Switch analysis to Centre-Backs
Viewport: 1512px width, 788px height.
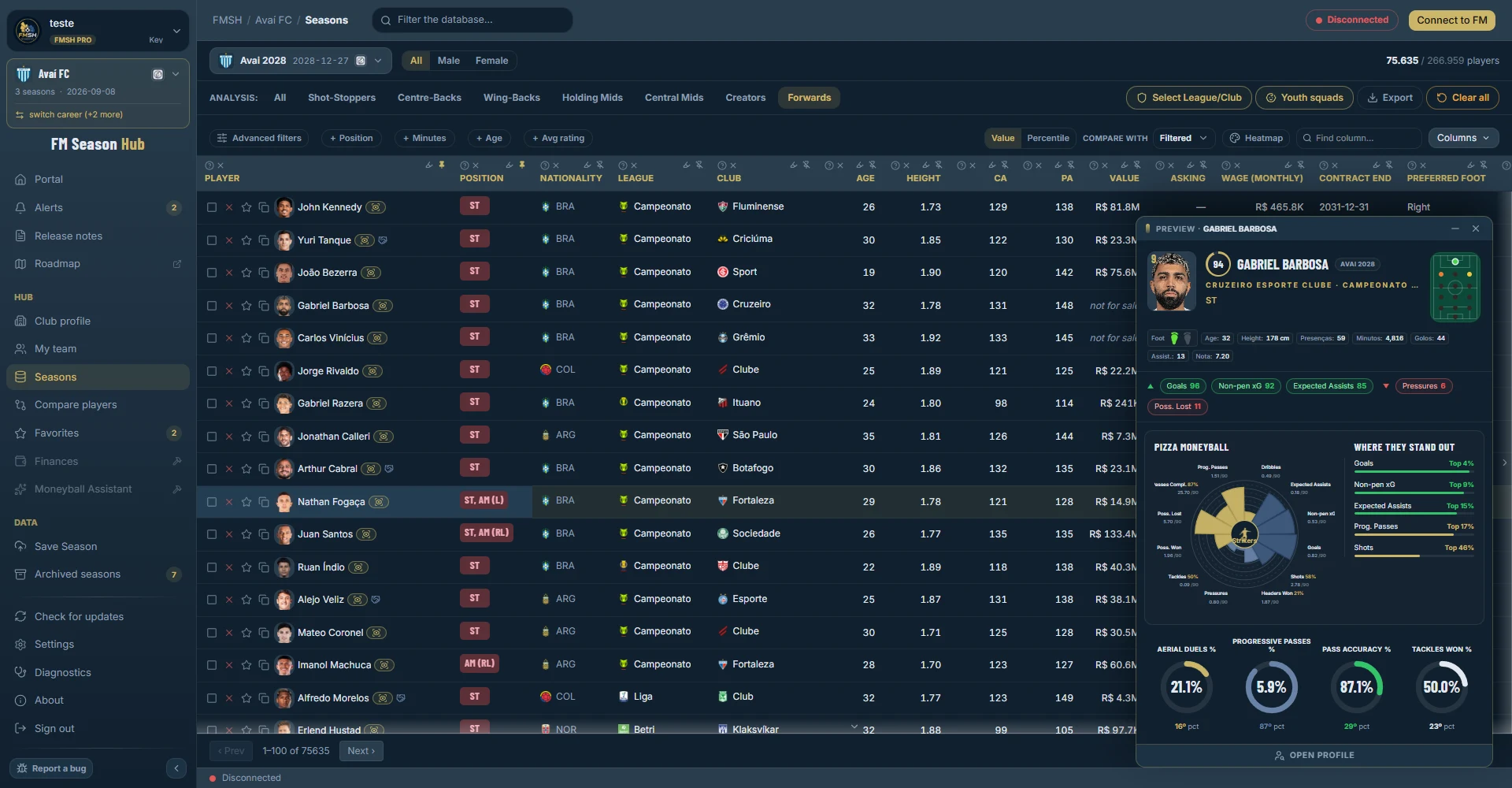point(429,98)
